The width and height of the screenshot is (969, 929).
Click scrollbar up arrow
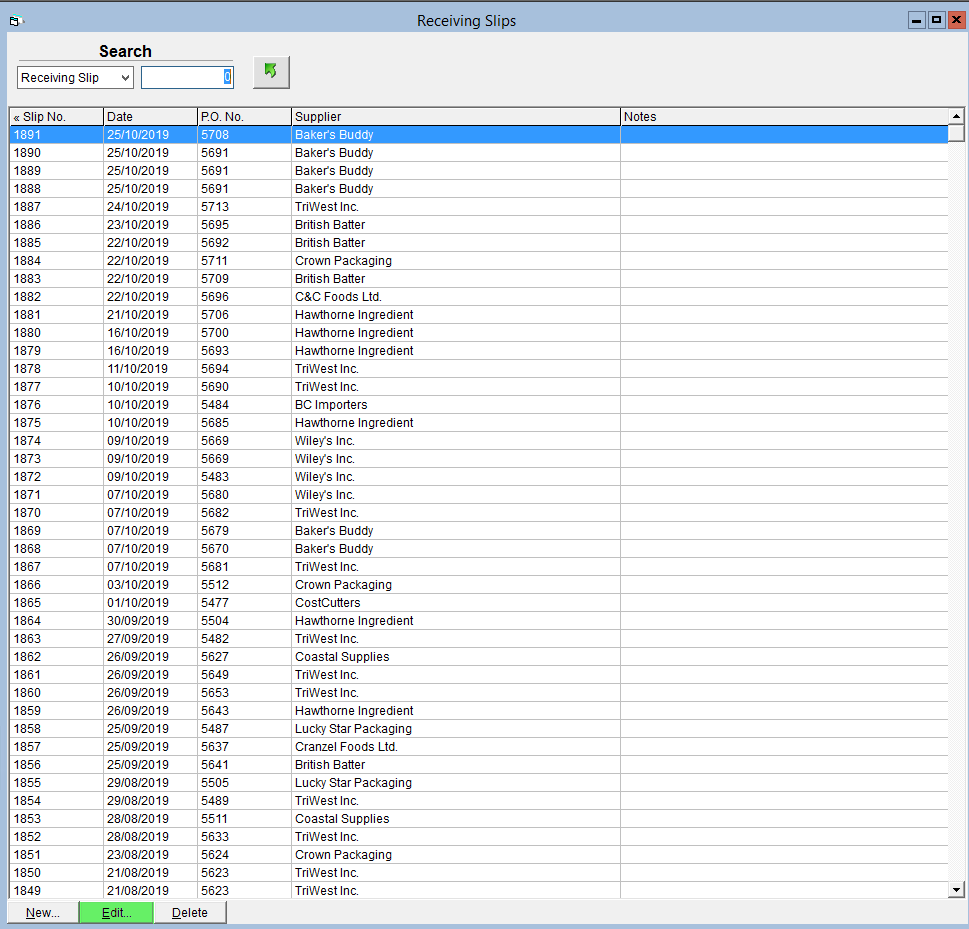(956, 116)
